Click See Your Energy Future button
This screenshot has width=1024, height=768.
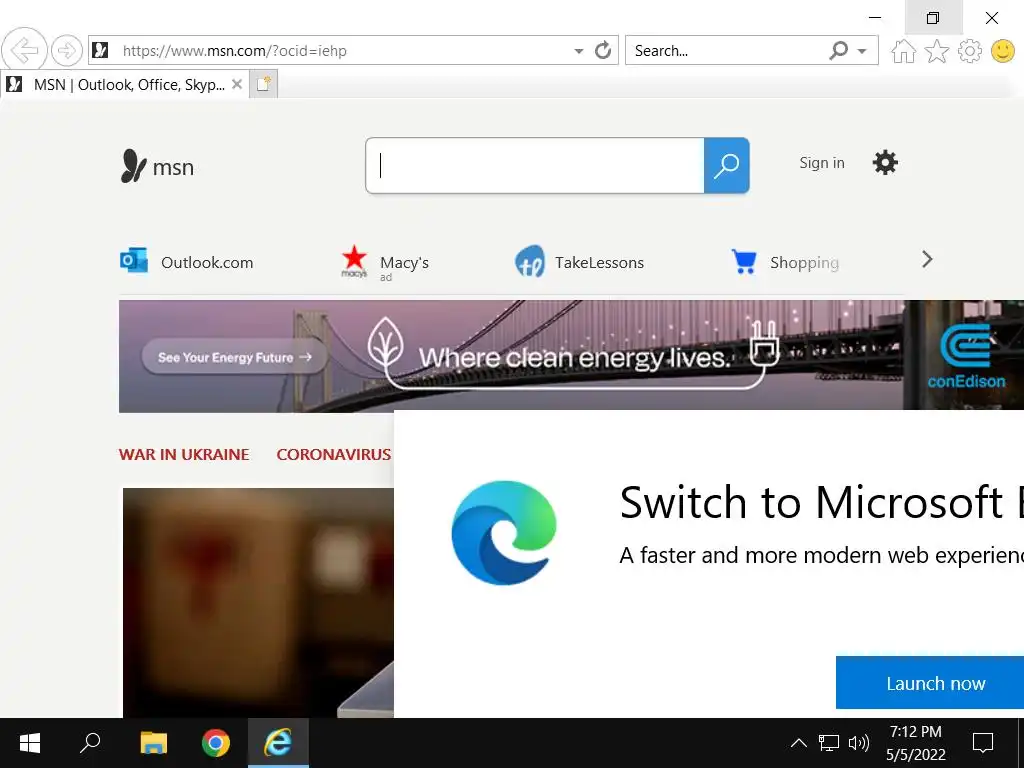(234, 357)
